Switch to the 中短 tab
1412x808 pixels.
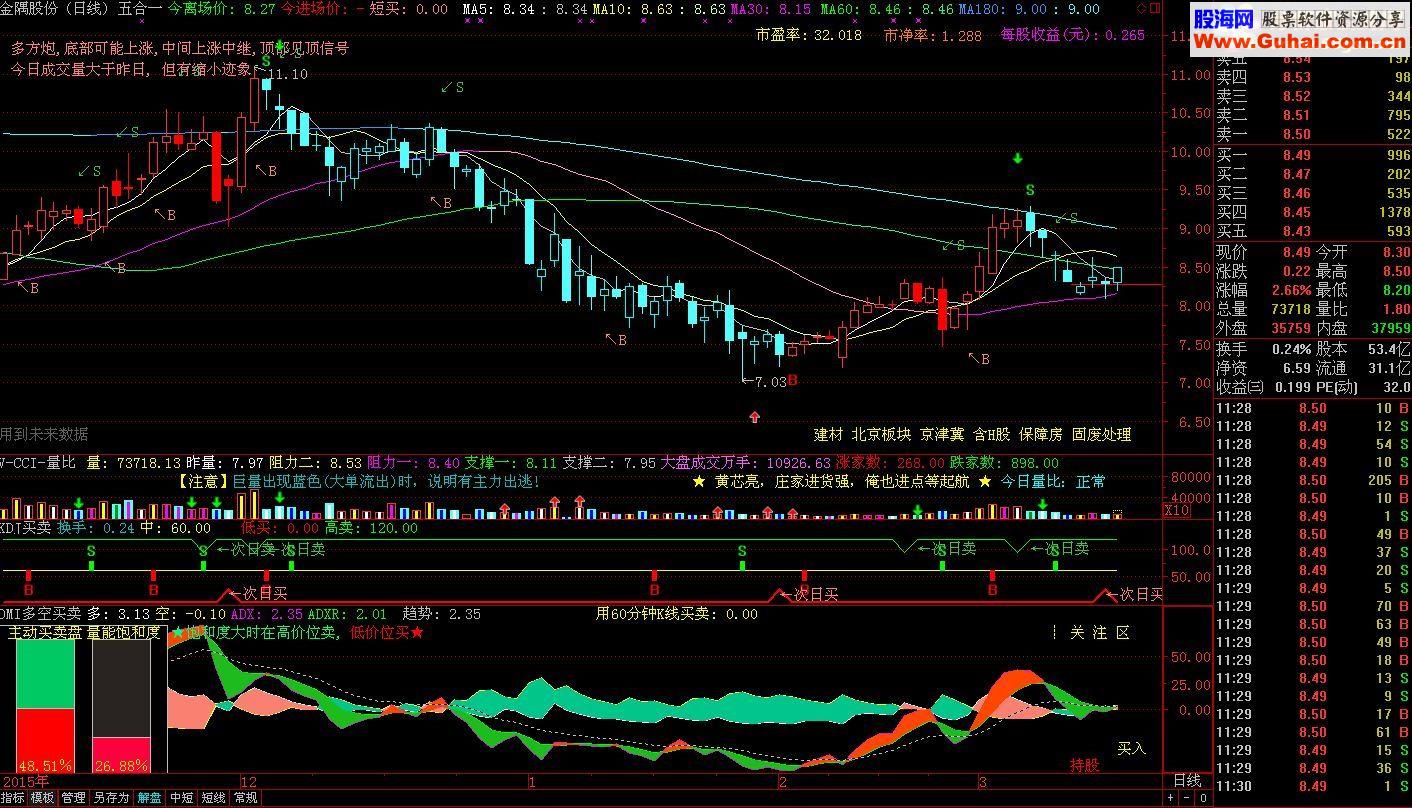[x=181, y=798]
